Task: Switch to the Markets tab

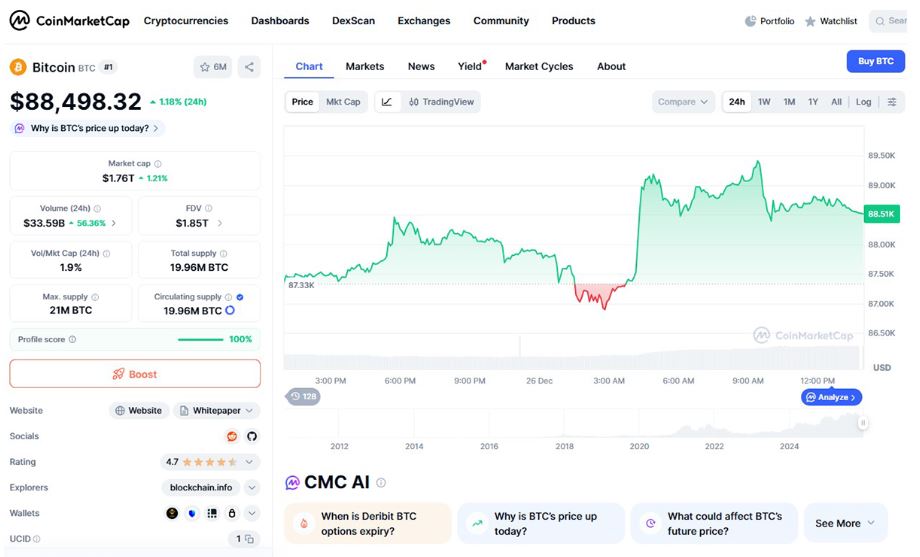Action: (x=365, y=66)
